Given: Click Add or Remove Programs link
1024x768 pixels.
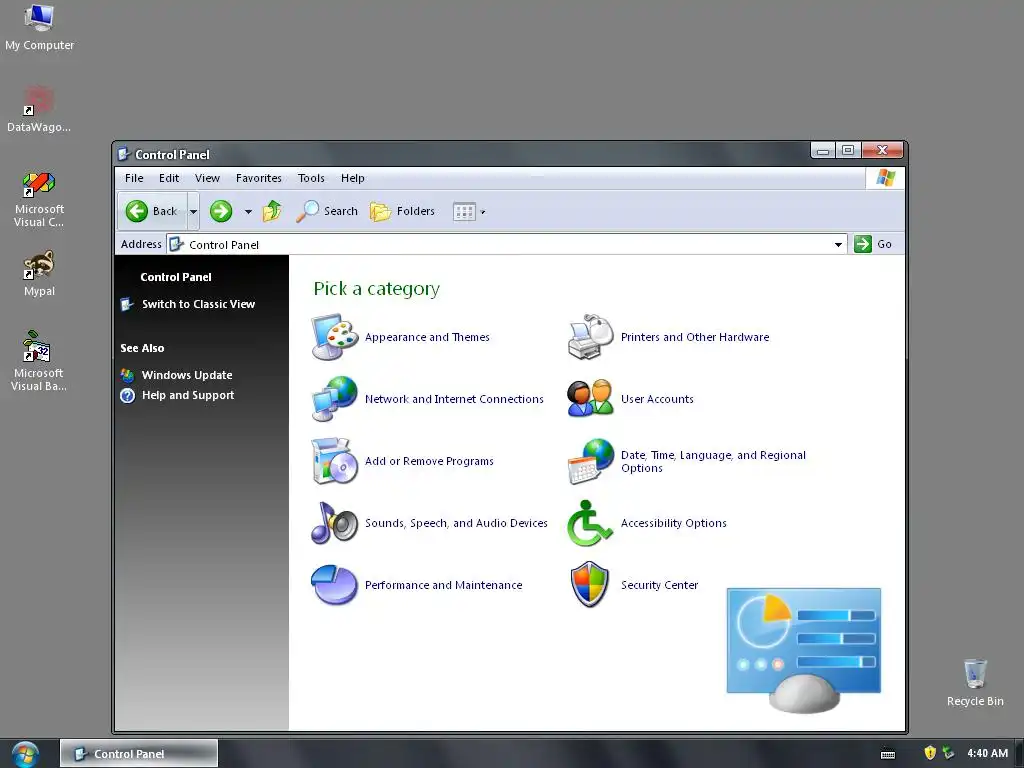Looking at the screenshot, I should pos(429,462).
